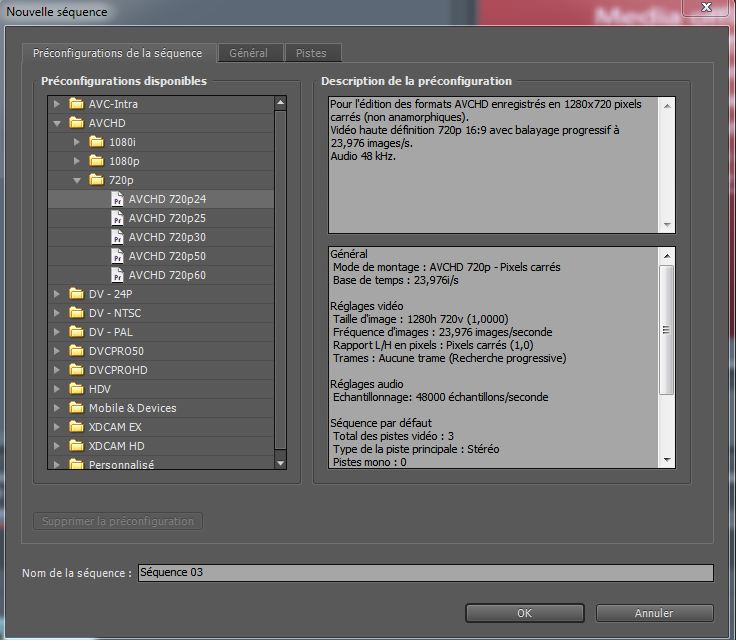Select the Mobile & Devices folder icon
This screenshot has width=736, height=640.
[x=76, y=408]
